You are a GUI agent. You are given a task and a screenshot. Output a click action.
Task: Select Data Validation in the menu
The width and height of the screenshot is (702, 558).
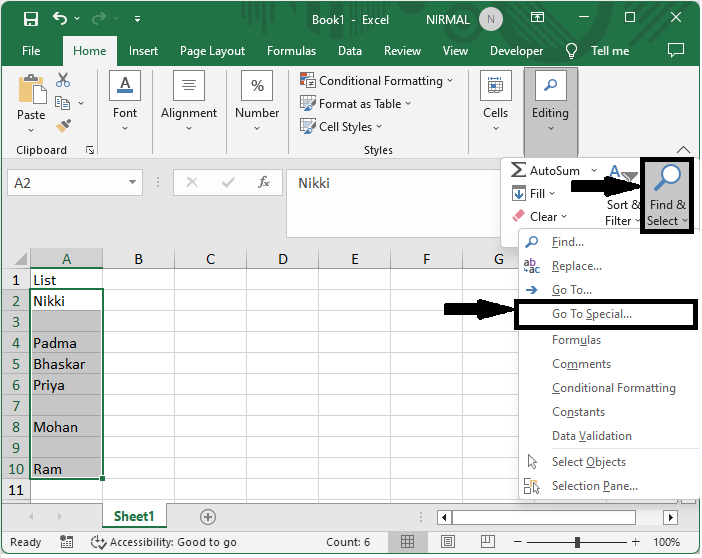pyautogui.click(x=608, y=436)
